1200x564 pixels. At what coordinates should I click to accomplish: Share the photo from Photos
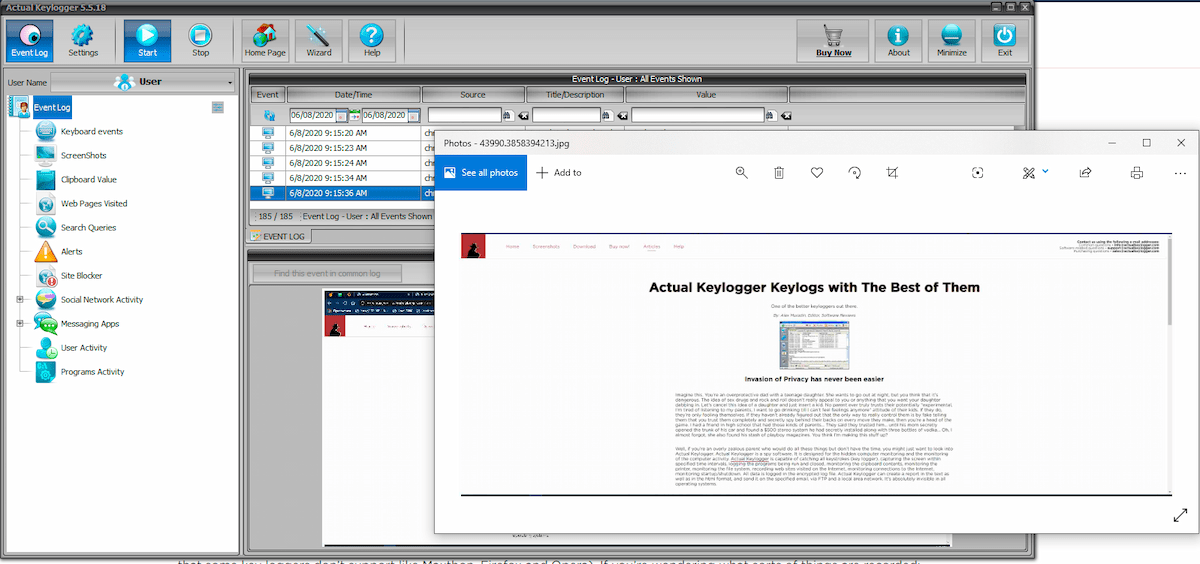(x=1085, y=172)
